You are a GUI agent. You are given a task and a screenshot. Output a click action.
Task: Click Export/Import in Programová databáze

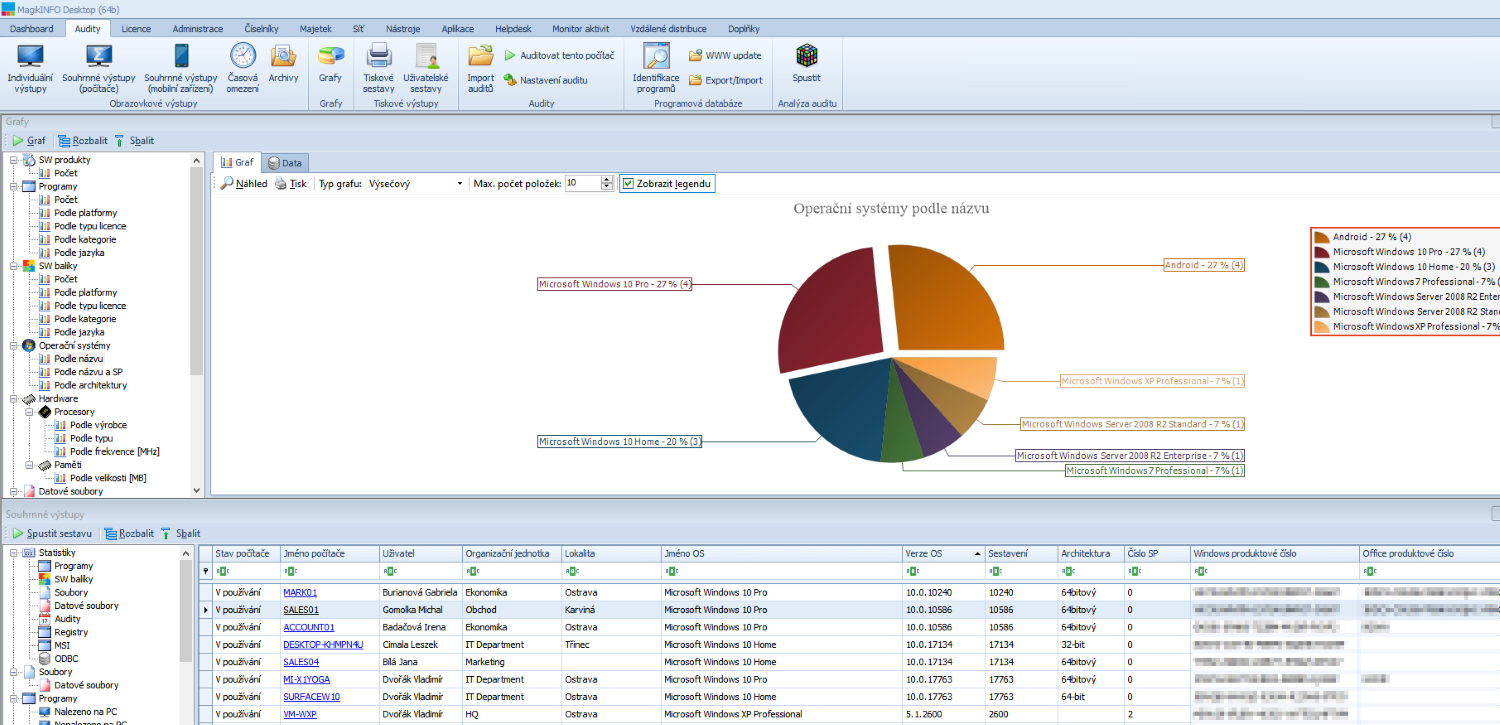click(x=725, y=80)
